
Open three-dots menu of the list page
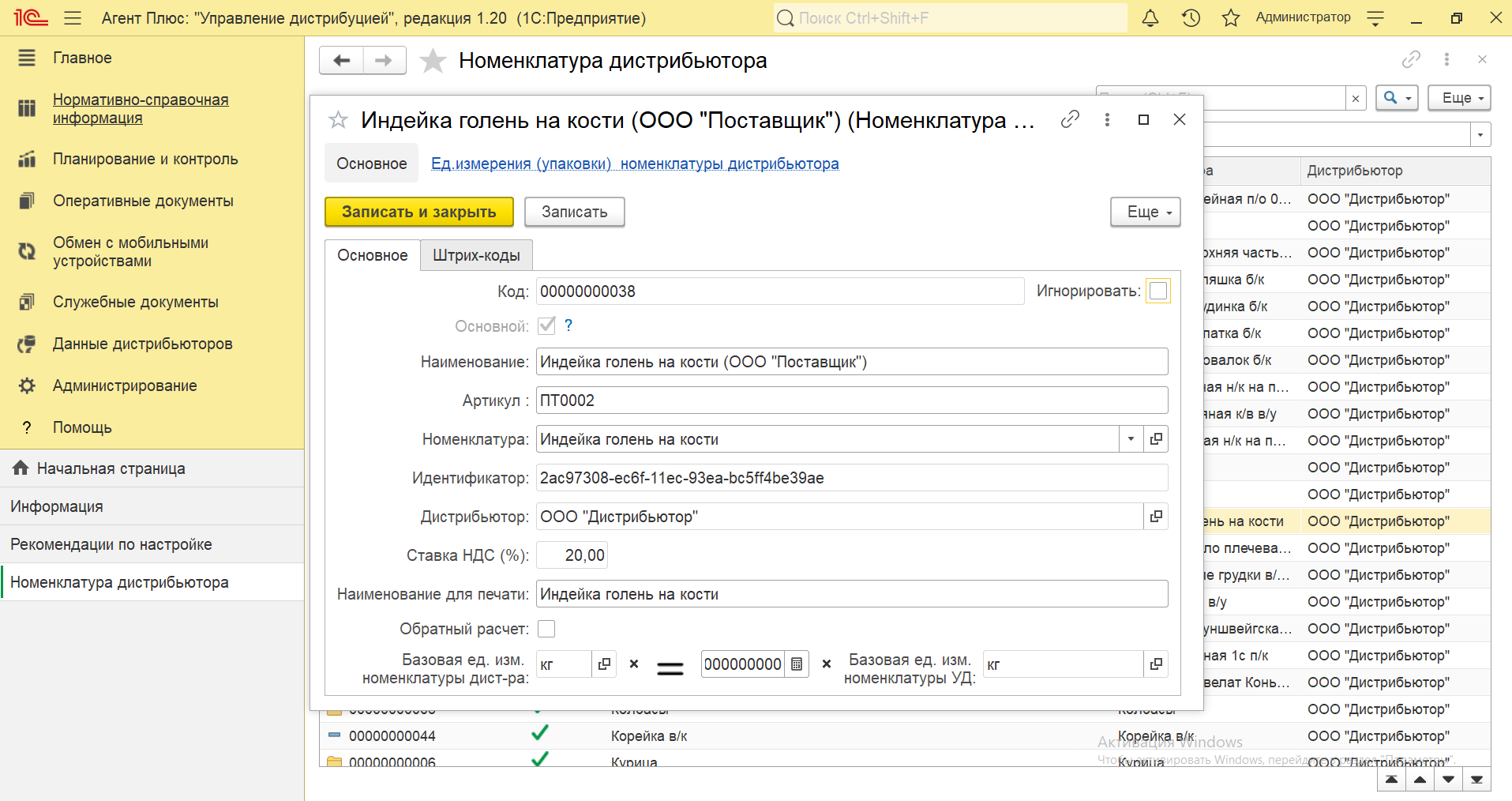(x=1446, y=59)
